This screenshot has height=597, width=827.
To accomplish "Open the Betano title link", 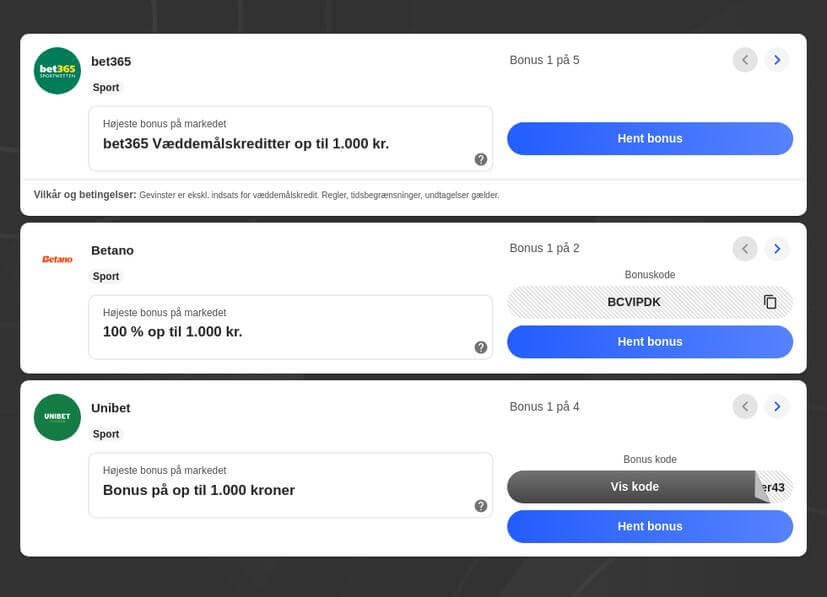I will coord(112,251).
